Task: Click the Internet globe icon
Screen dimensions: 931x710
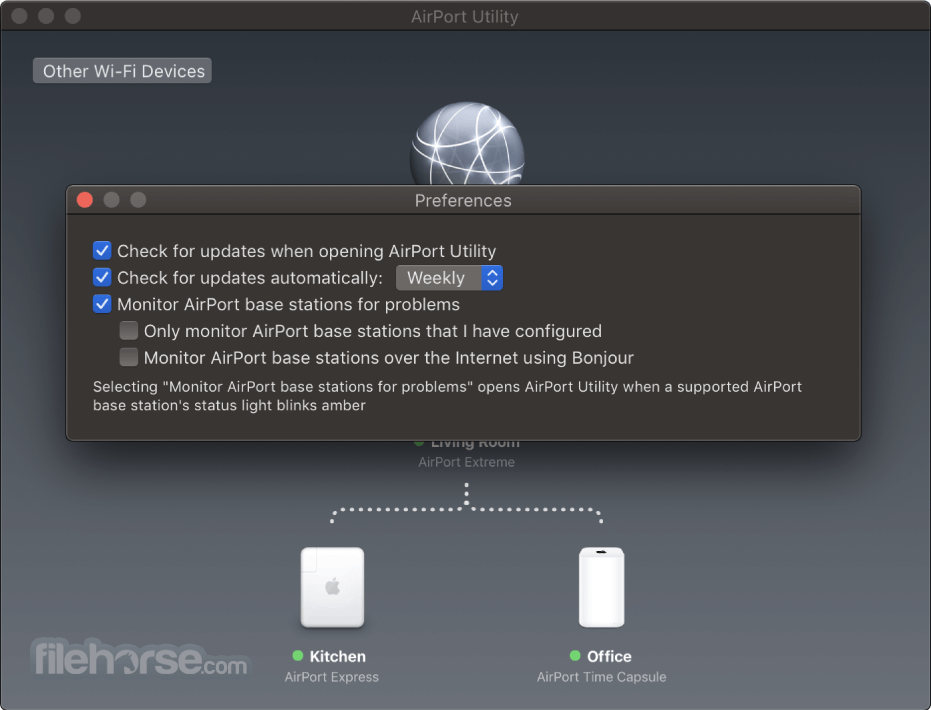Action: [467, 144]
